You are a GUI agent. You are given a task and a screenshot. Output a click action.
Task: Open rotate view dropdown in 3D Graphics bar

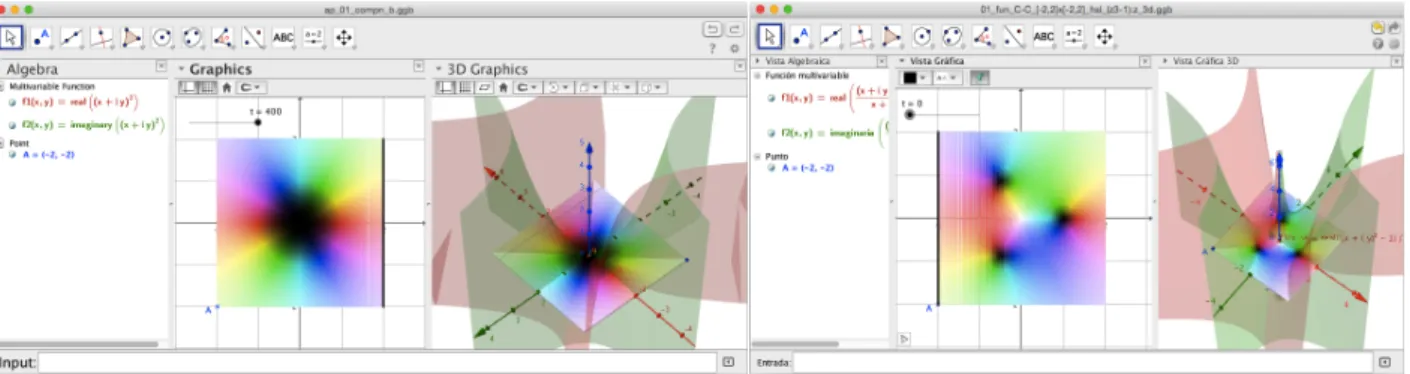[559, 87]
